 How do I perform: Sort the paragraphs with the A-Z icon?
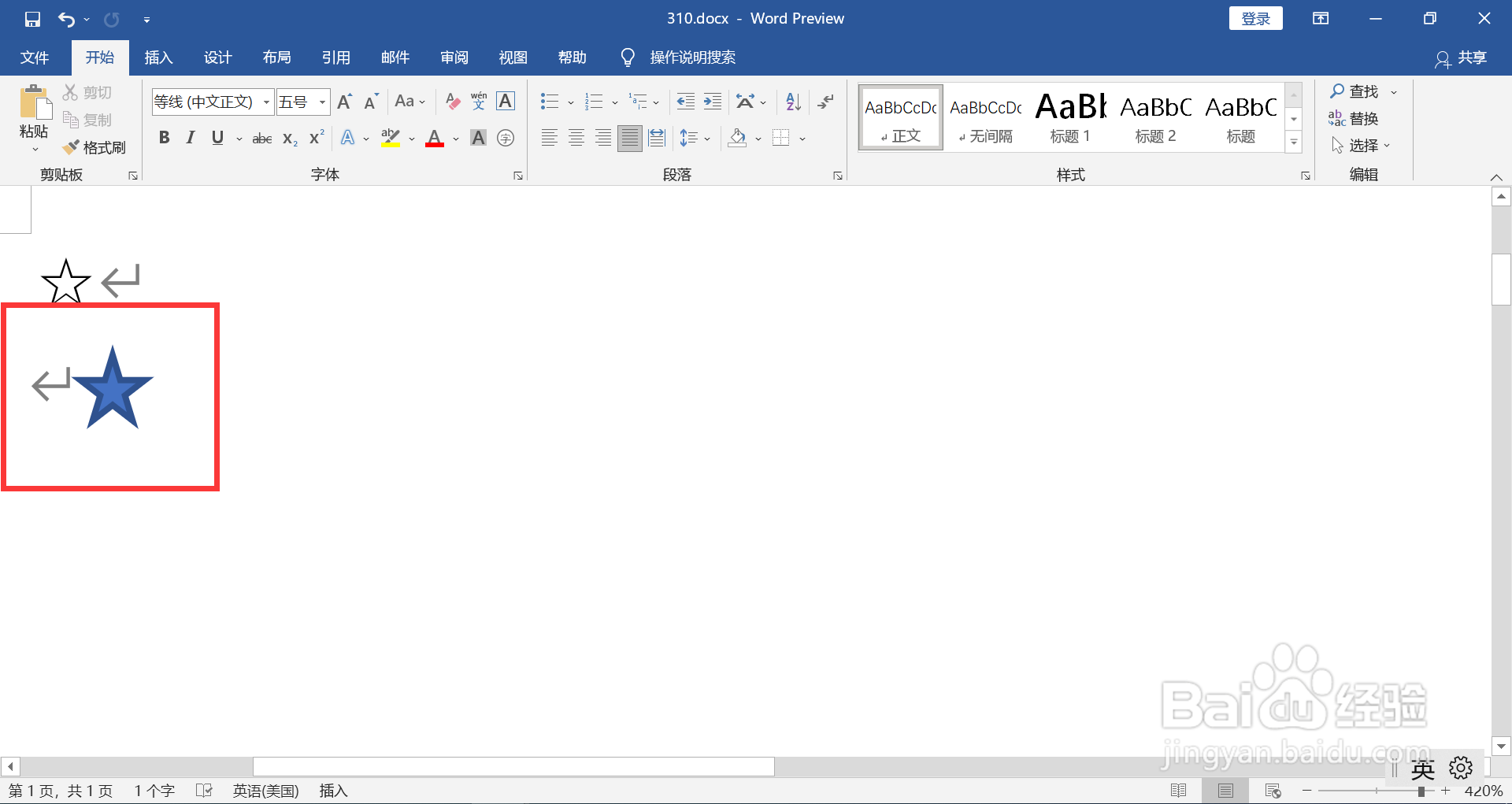click(x=793, y=102)
